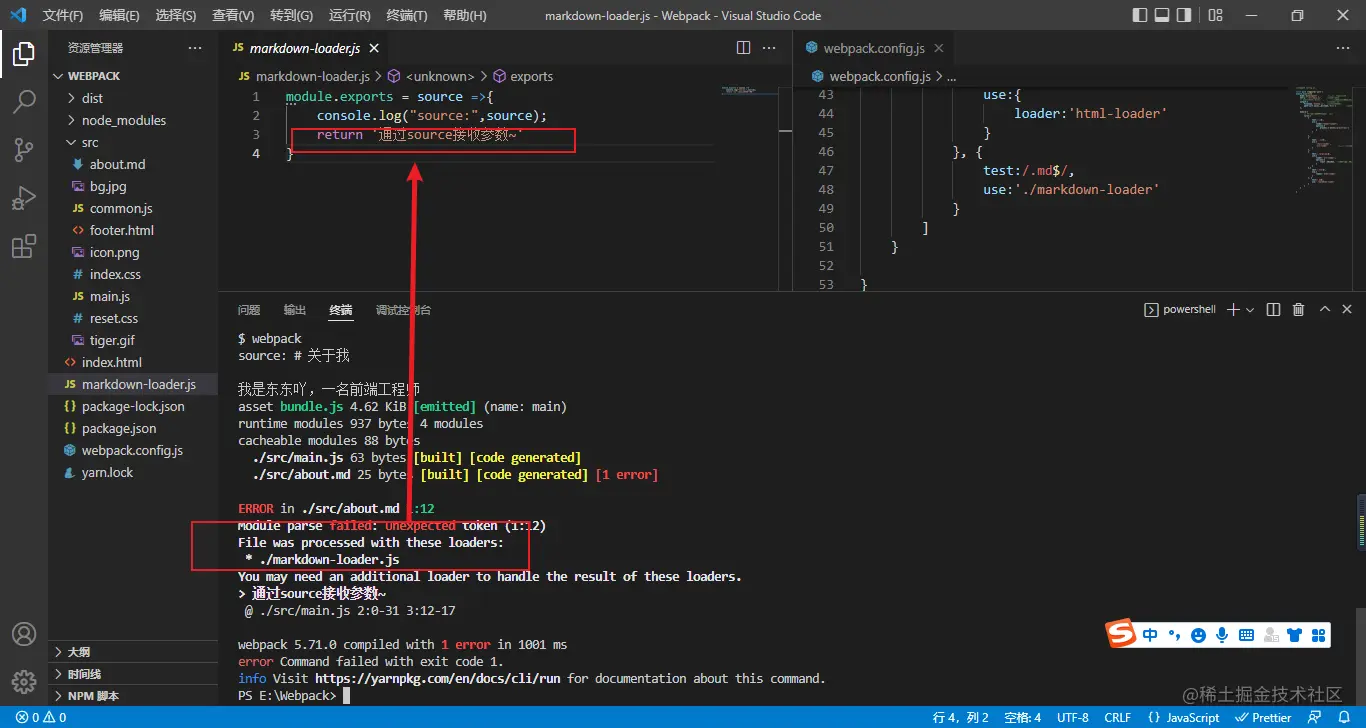This screenshot has height=728, width=1366.
Task: Open the new terminal launch profile dropdown
Action: 1250,310
